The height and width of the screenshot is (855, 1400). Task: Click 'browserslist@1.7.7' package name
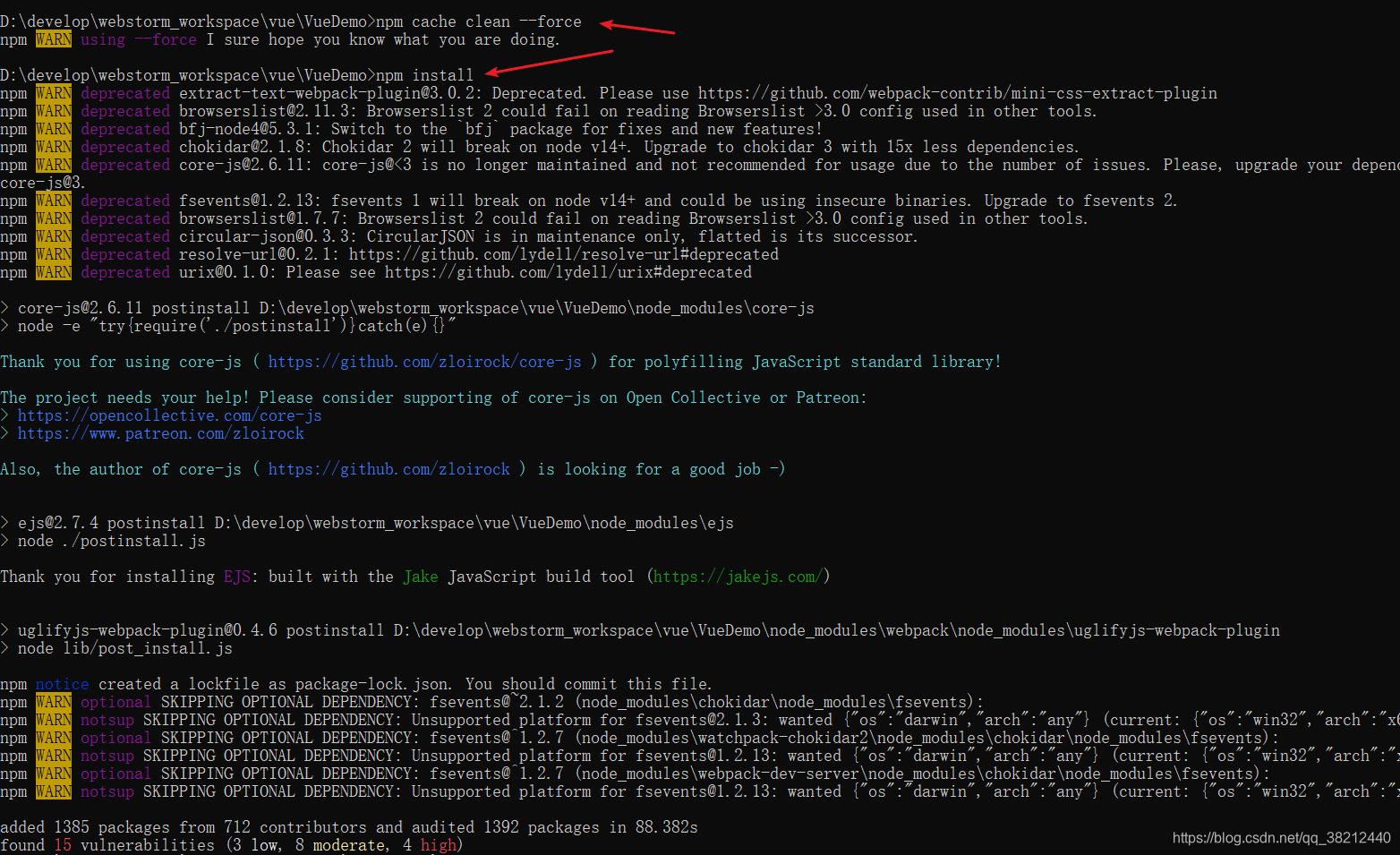pyautogui.click(x=261, y=218)
